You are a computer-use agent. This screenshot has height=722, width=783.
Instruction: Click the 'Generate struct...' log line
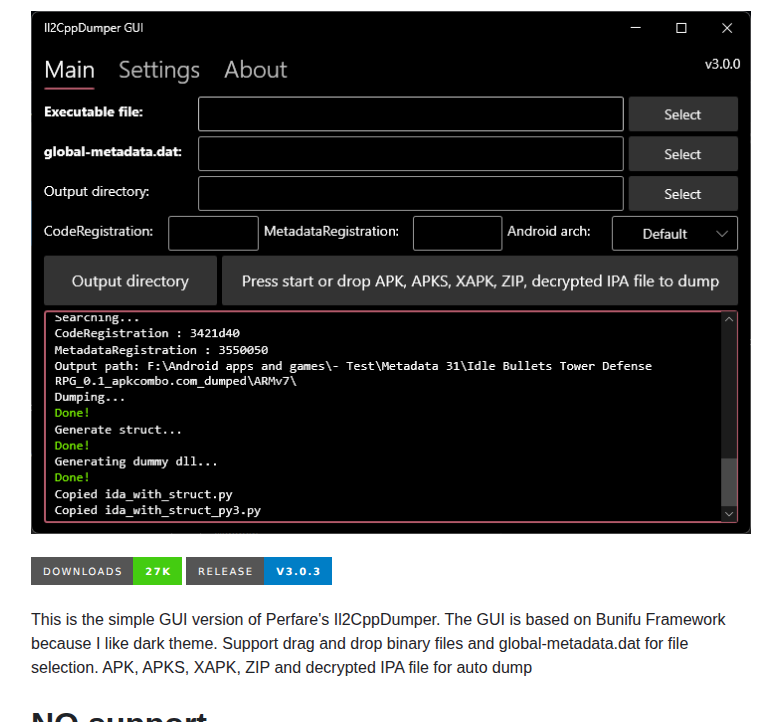coord(118,429)
